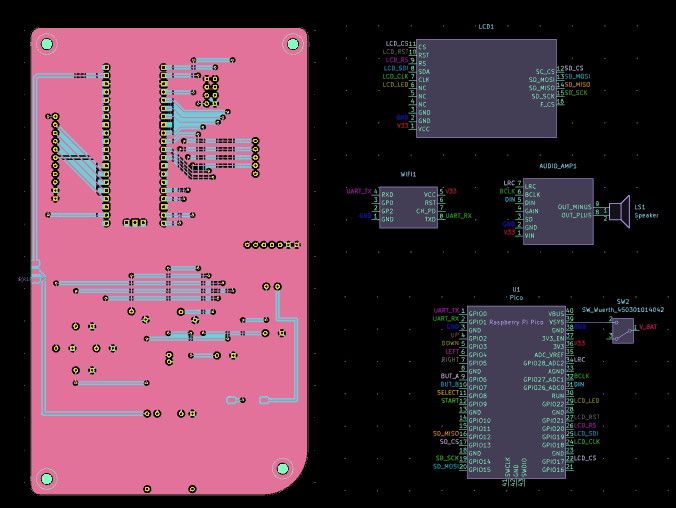Click the UP label at Pico pin 4
This screenshot has width=676, height=508.
[455, 335]
